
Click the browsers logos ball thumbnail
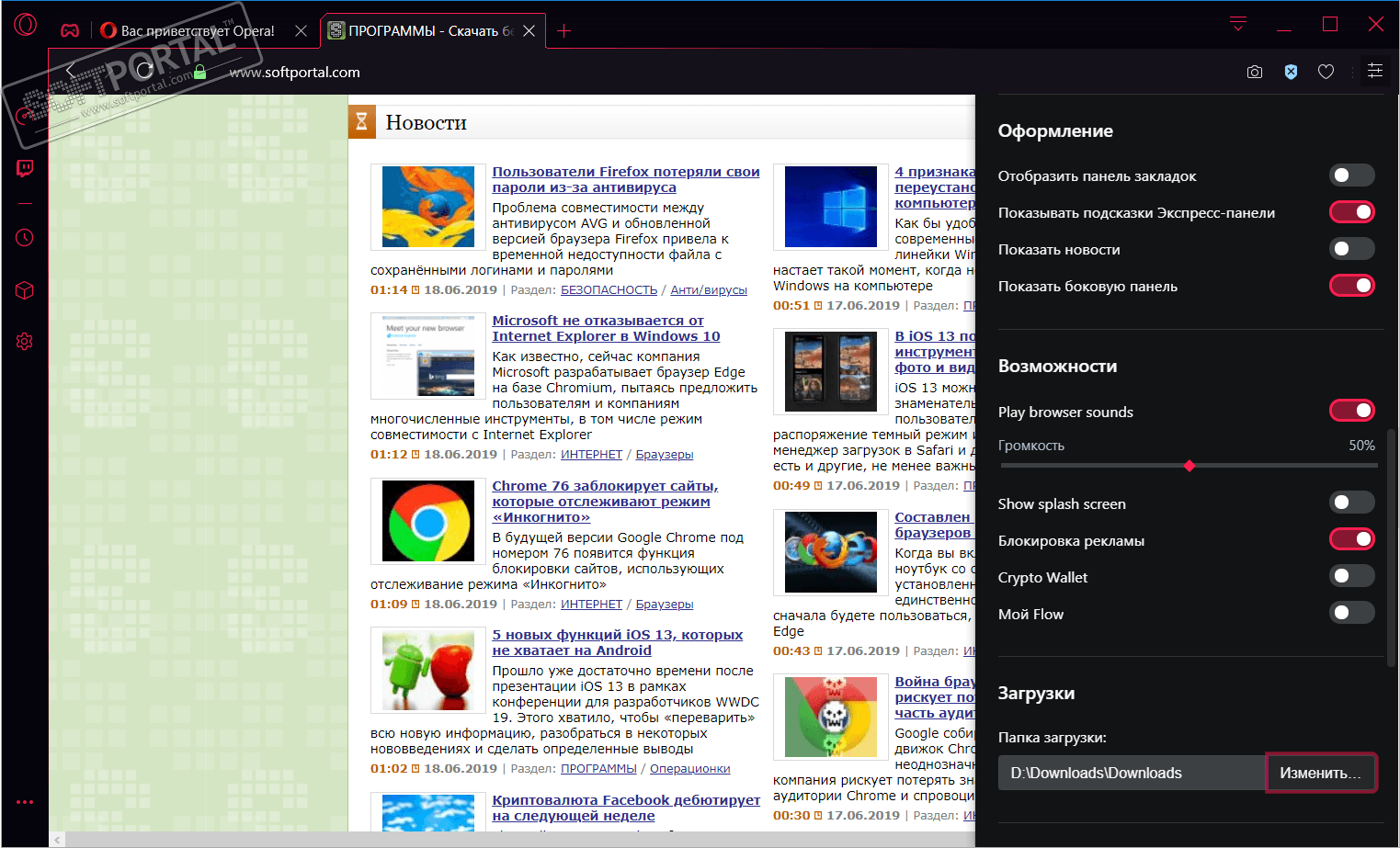(831, 552)
